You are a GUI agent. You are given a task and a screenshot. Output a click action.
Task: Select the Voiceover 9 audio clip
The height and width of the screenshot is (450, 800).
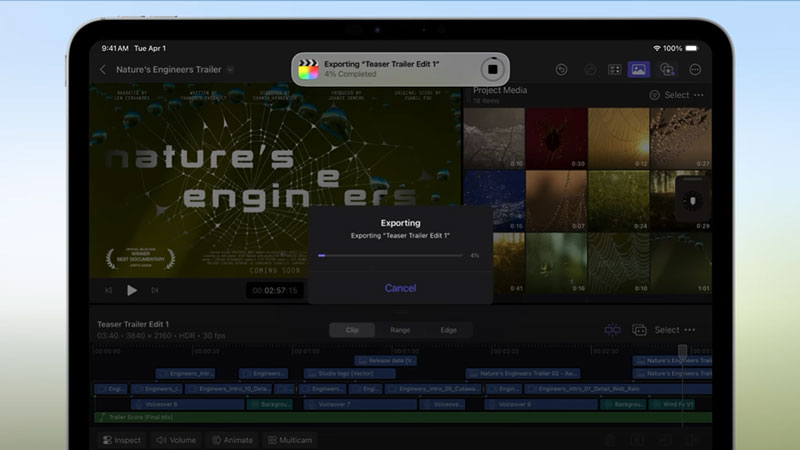point(541,404)
